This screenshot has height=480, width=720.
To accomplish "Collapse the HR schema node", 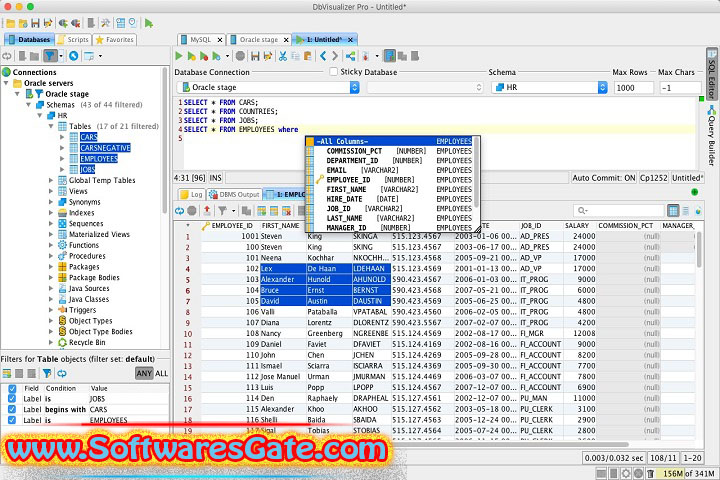I will coord(39,115).
